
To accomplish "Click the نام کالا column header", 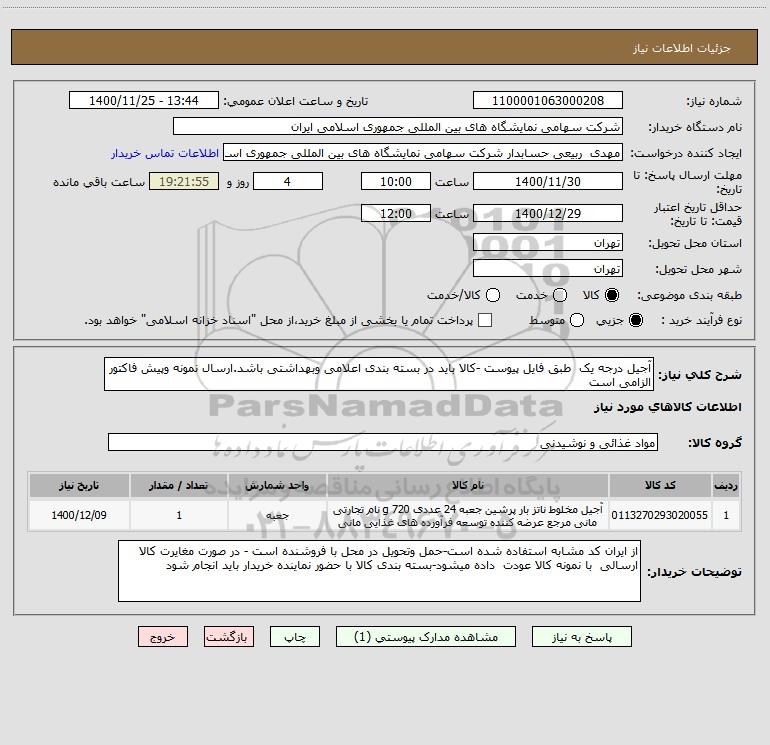I will point(468,486).
